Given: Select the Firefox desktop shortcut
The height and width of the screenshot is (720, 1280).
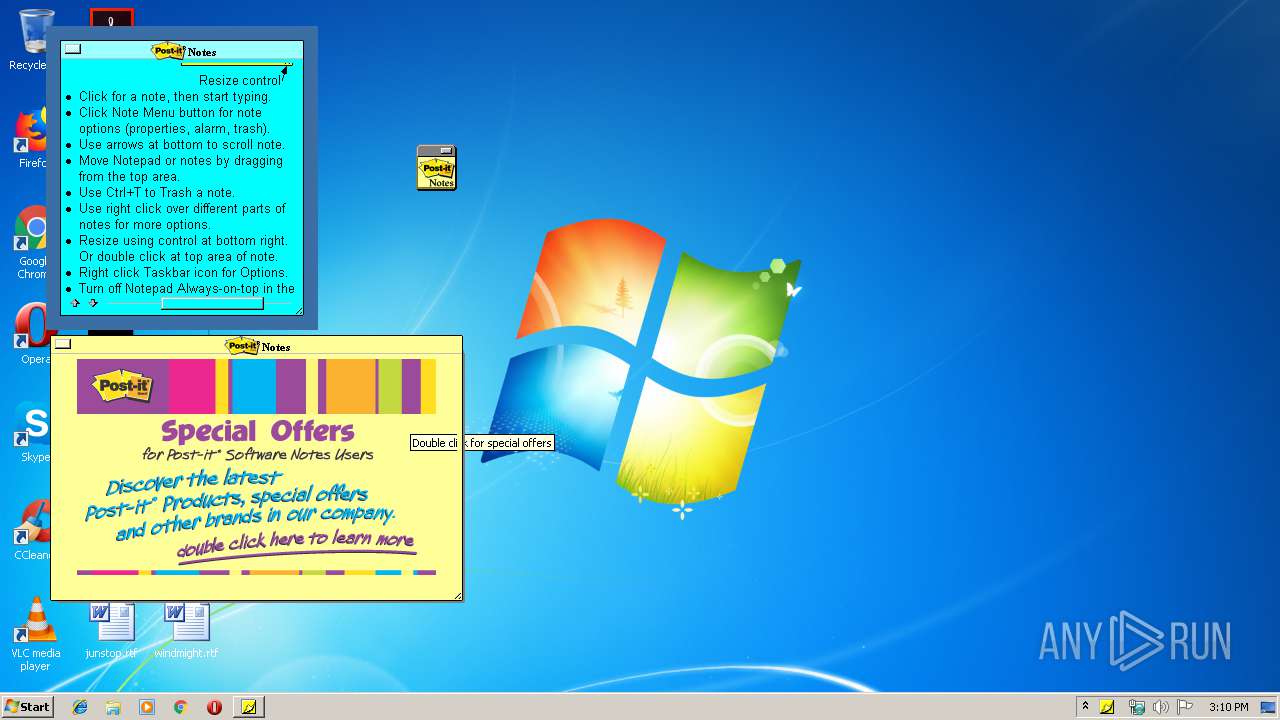Looking at the screenshot, I should [31, 139].
